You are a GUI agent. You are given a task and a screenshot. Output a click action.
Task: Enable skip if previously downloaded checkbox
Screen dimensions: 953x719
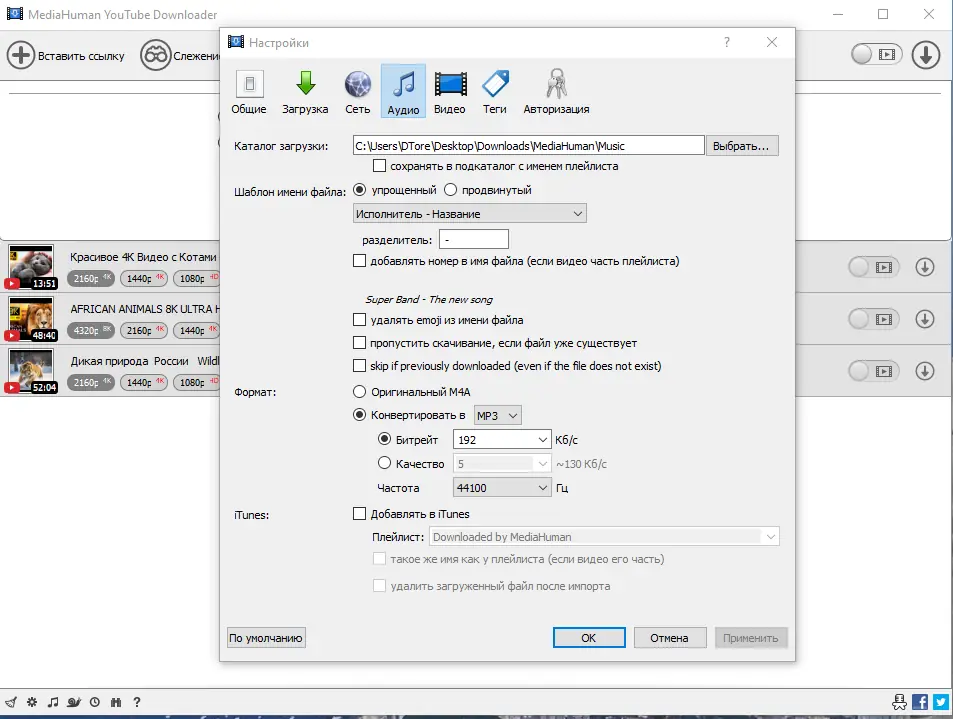[x=359, y=366]
